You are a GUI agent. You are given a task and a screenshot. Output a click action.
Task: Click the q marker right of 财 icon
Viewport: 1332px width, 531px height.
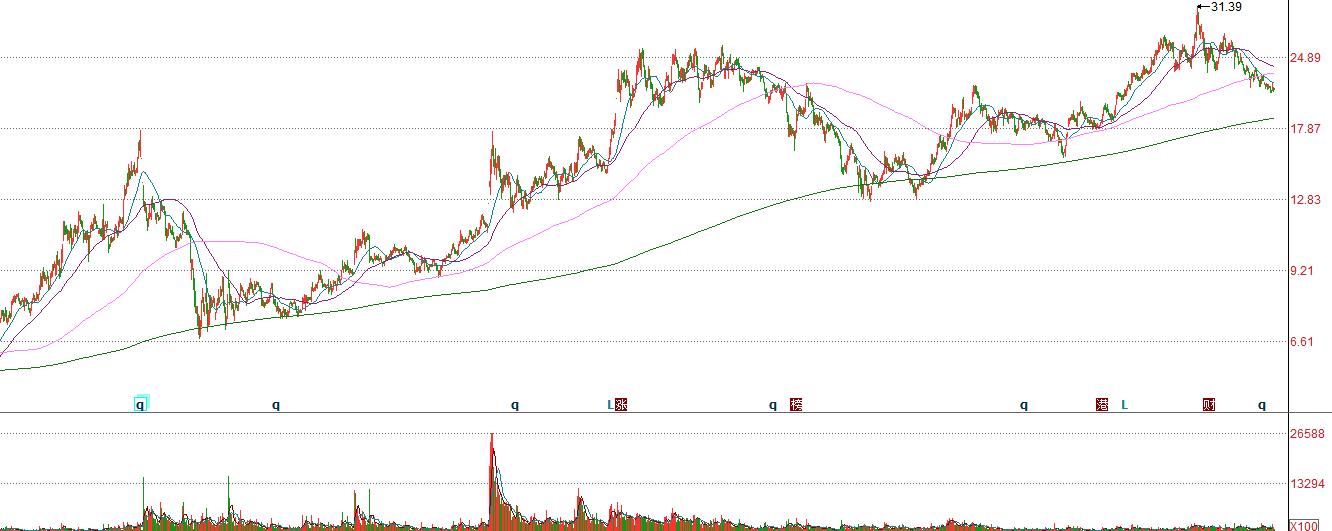point(1262,406)
